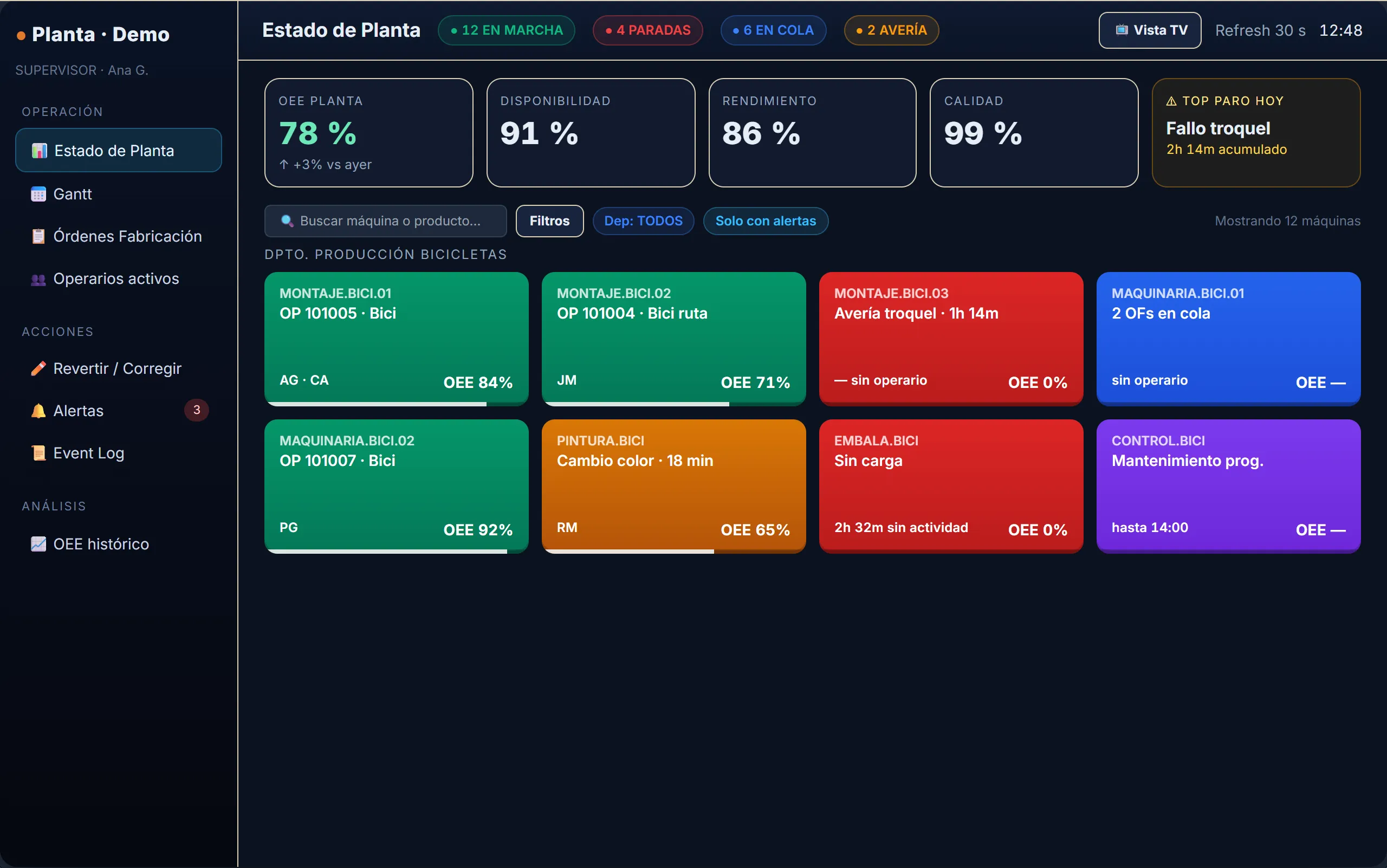Open the red MONTAJE.BICI.03 avería card
Viewport: 1387px width, 868px height.
[x=951, y=339]
